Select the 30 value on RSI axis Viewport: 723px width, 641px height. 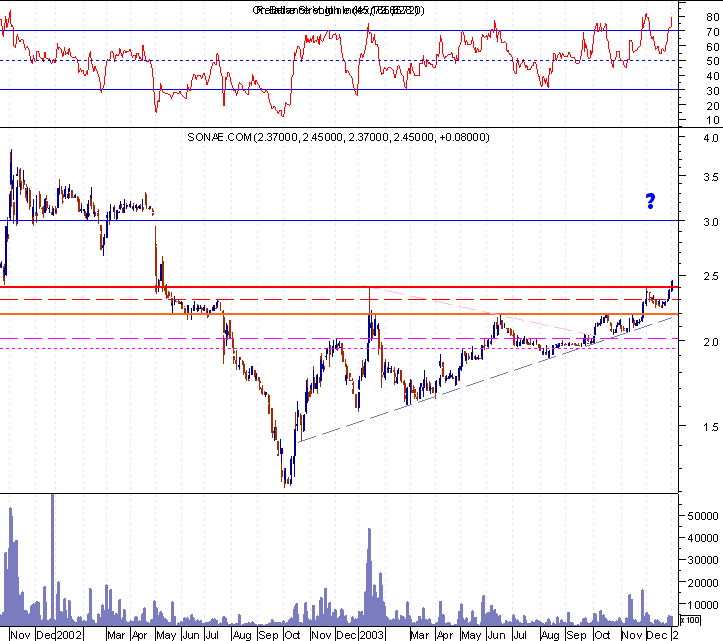pyautogui.click(x=712, y=91)
